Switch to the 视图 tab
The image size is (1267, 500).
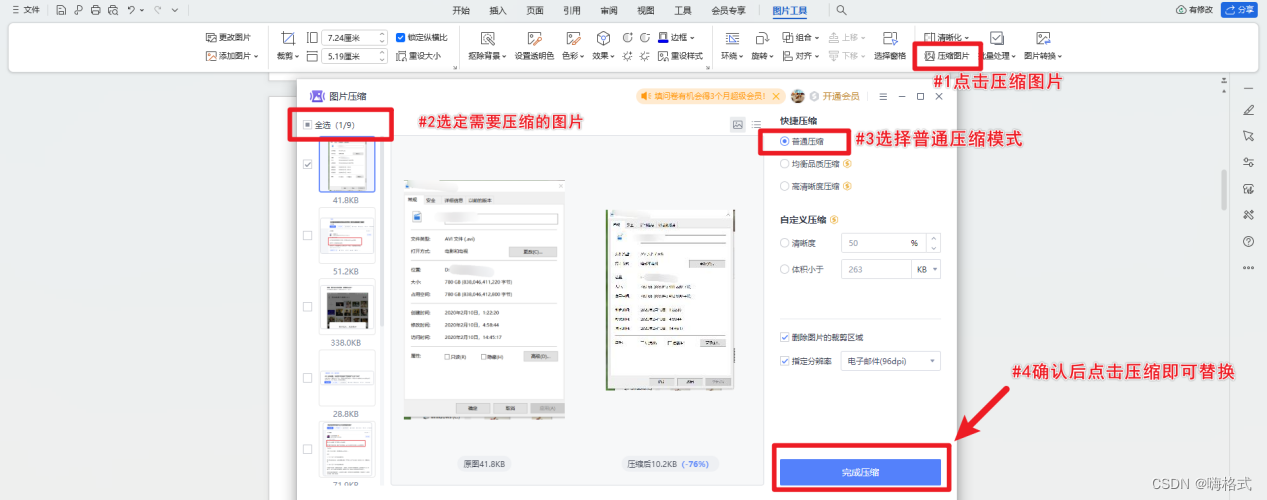pyautogui.click(x=646, y=10)
